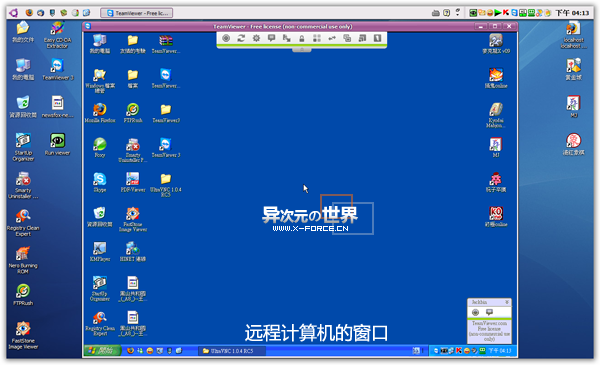Image resolution: width=600 pixels, height=365 pixels.
Task: Click the Firefox icon in the top panel quick launch
Action: pos(29,13)
